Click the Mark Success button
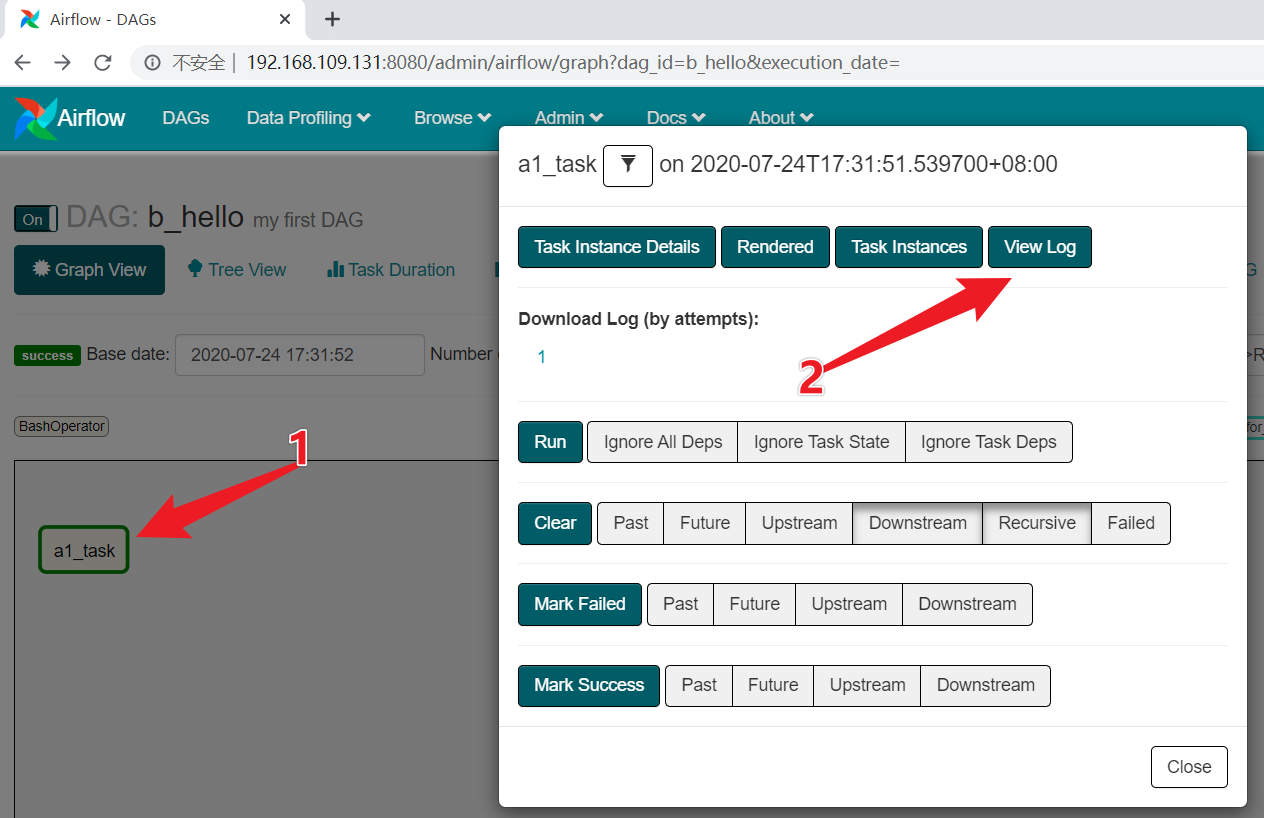1264x818 pixels. tap(588, 685)
